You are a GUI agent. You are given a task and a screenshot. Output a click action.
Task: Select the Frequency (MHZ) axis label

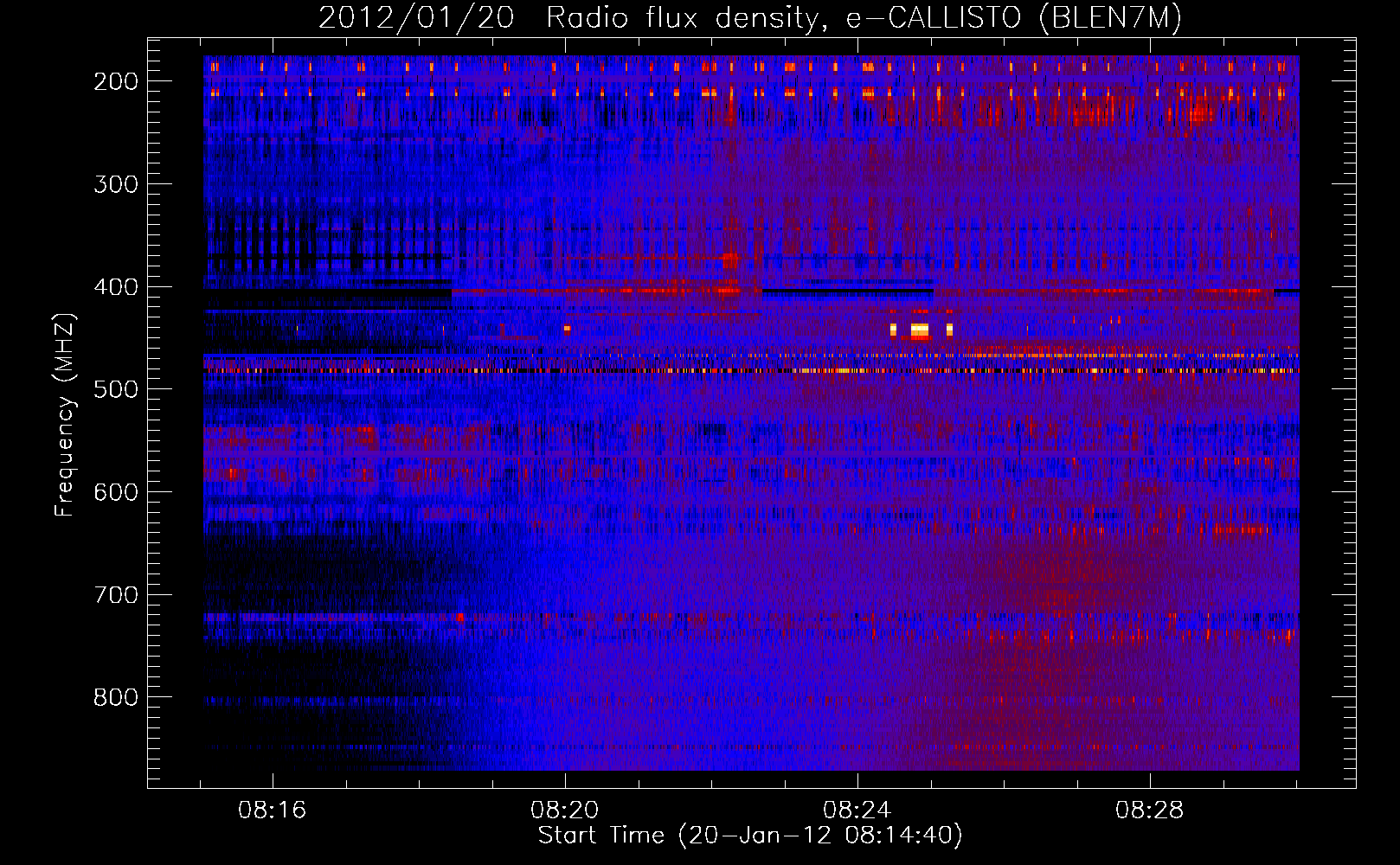click(65, 414)
